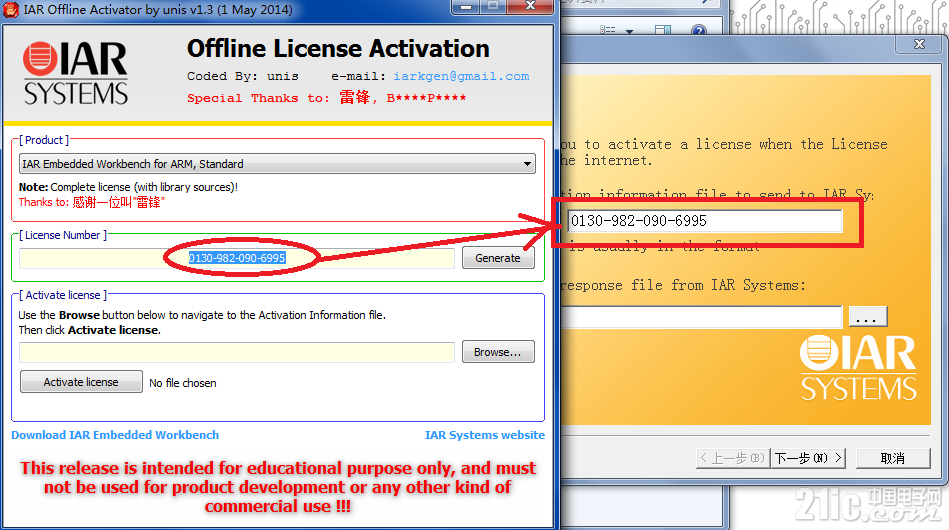Click the Activate license button
Screen dimensions: 949x530
81,382
